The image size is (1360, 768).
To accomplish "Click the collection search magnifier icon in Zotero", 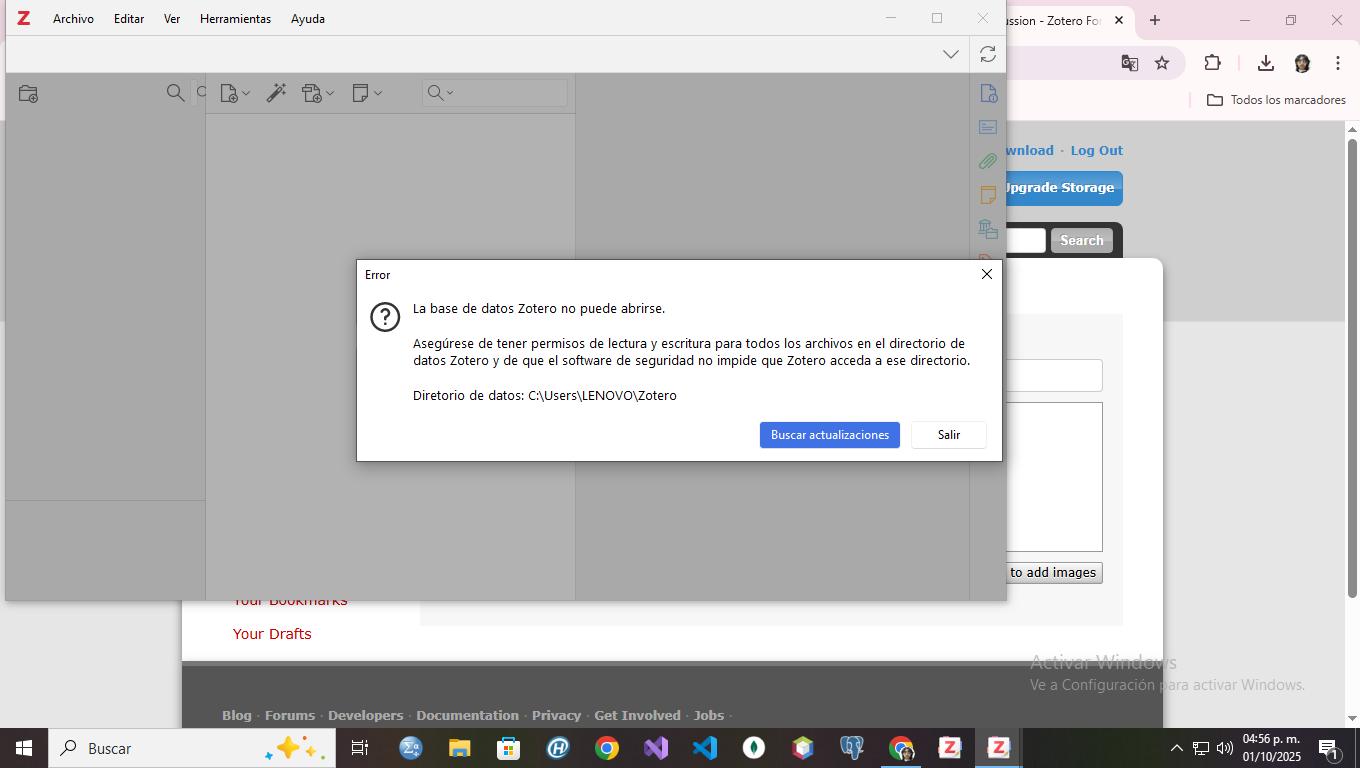I will [175, 93].
